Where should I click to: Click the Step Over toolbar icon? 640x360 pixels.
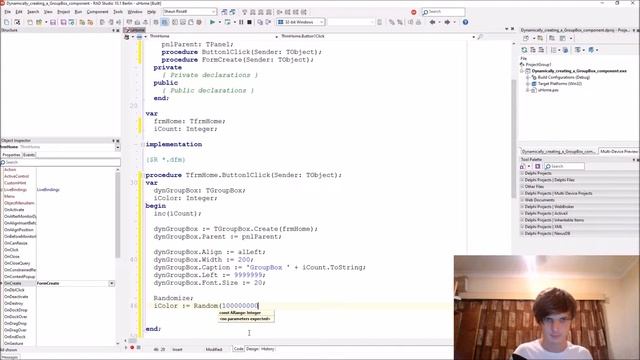click(x=268, y=22)
